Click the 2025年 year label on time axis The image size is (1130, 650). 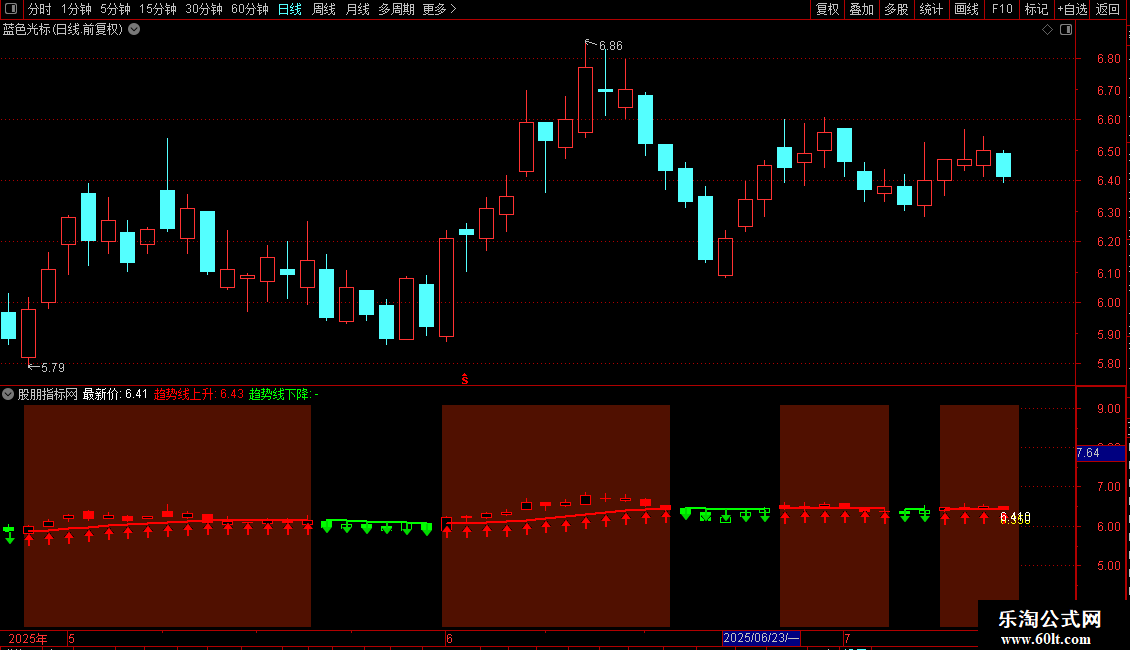coord(27,639)
